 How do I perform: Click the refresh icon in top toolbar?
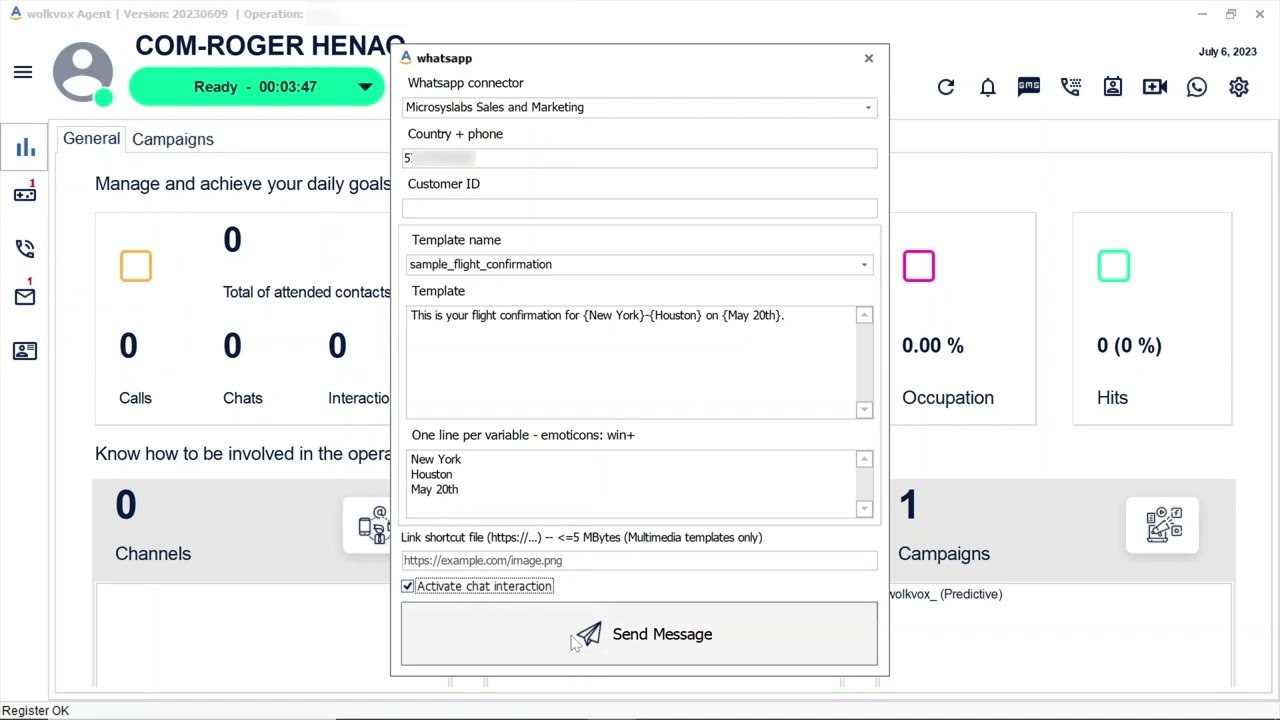click(x=946, y=87)
